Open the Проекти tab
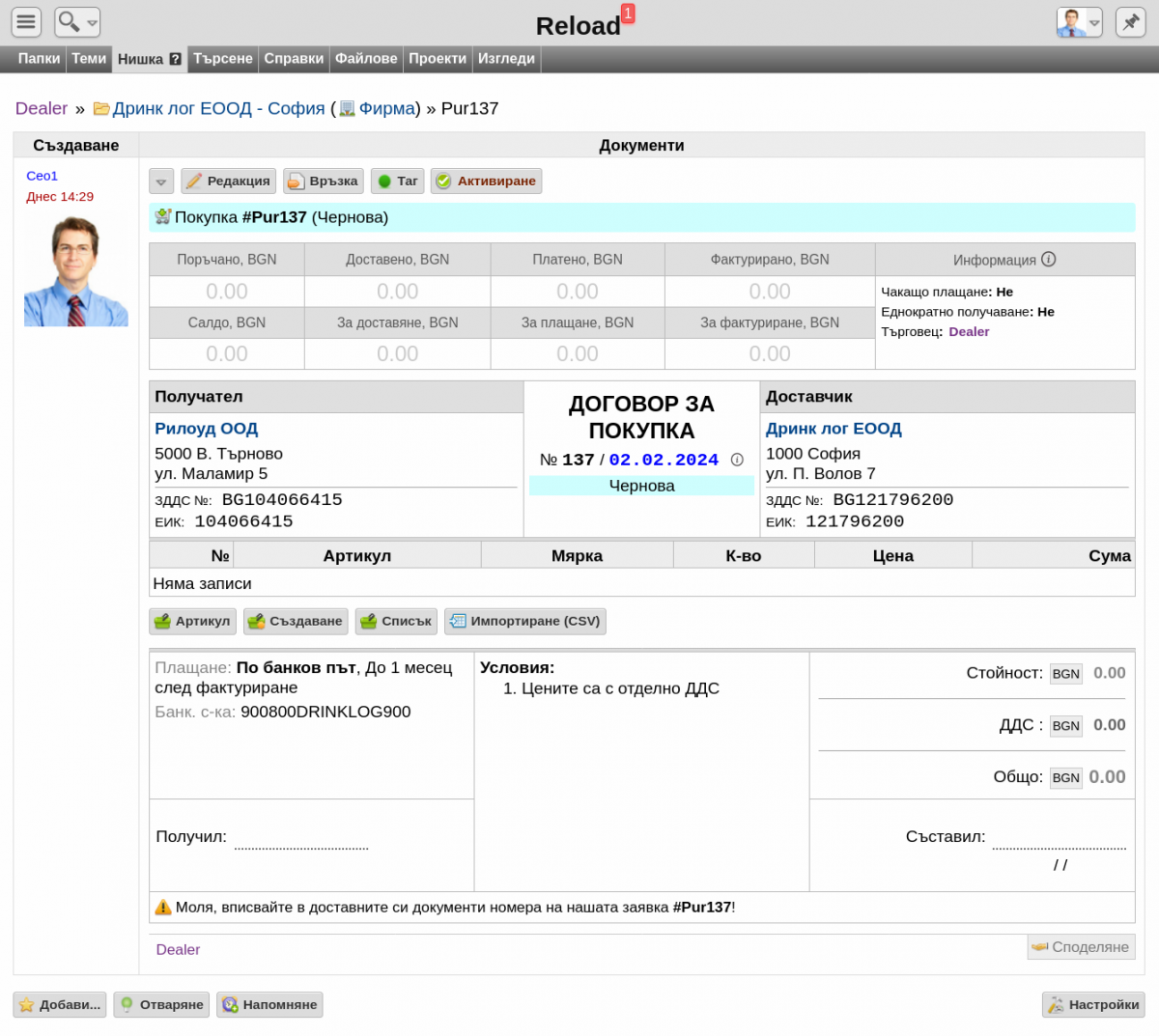The width and height of the screenshot is (1159, 1036). [438, 59]
